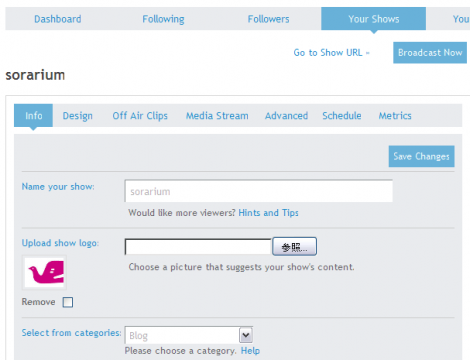Switch to the Design sub-tab
Viewport: 470px width, 360px height.
pyautogui.click(x=78, y=116)
